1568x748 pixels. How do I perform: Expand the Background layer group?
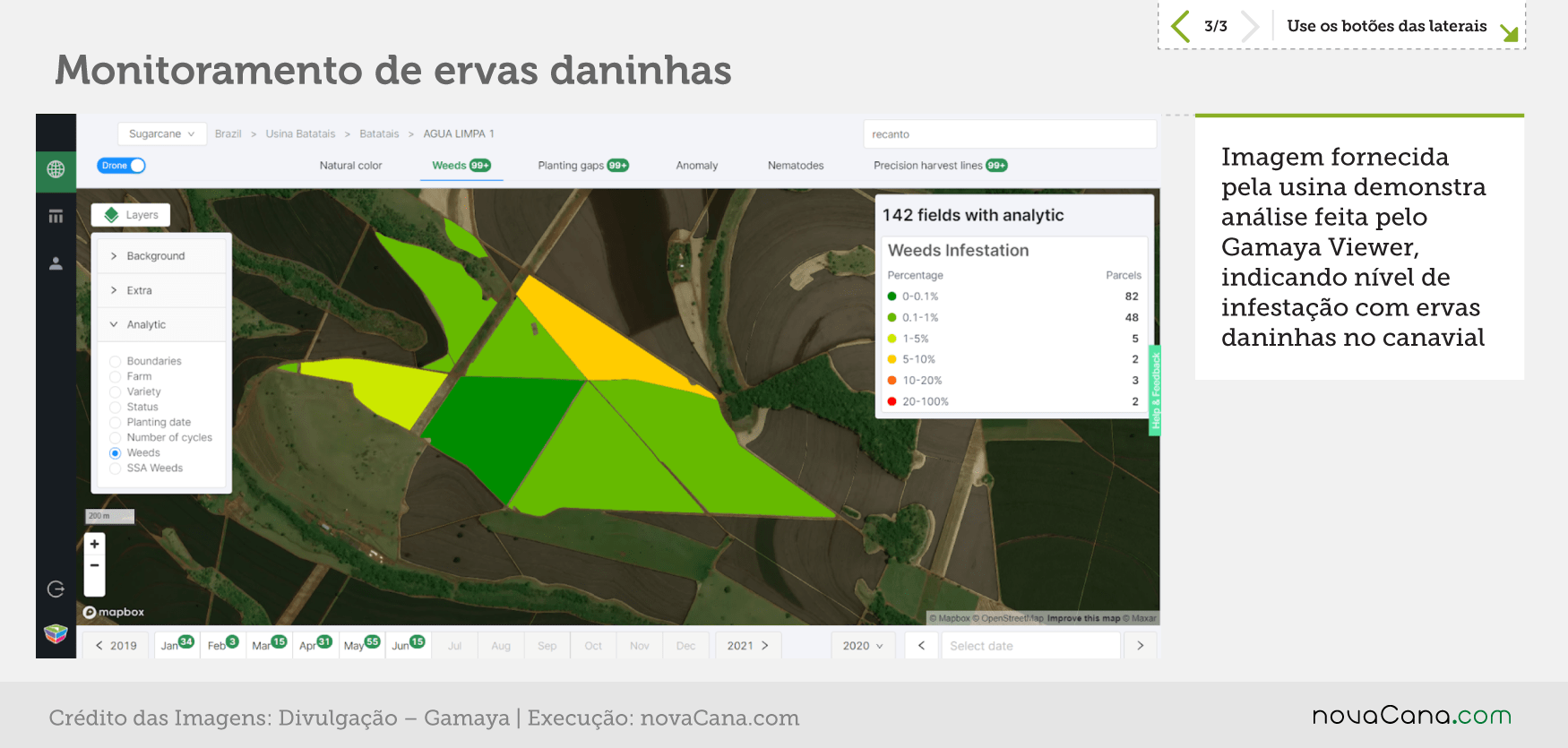pos(161,256)
